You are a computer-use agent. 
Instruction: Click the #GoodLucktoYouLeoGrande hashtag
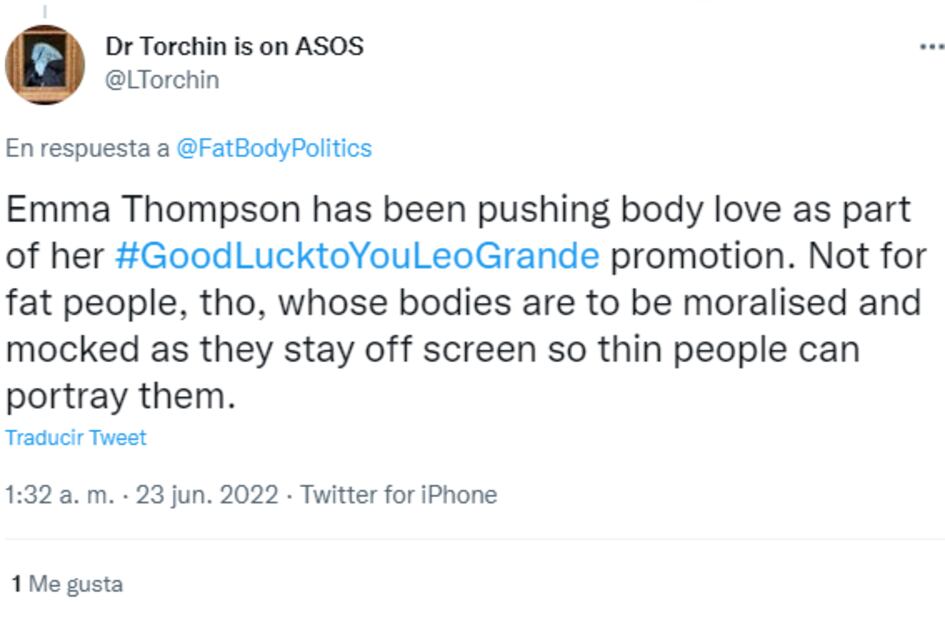click(357, 256)
